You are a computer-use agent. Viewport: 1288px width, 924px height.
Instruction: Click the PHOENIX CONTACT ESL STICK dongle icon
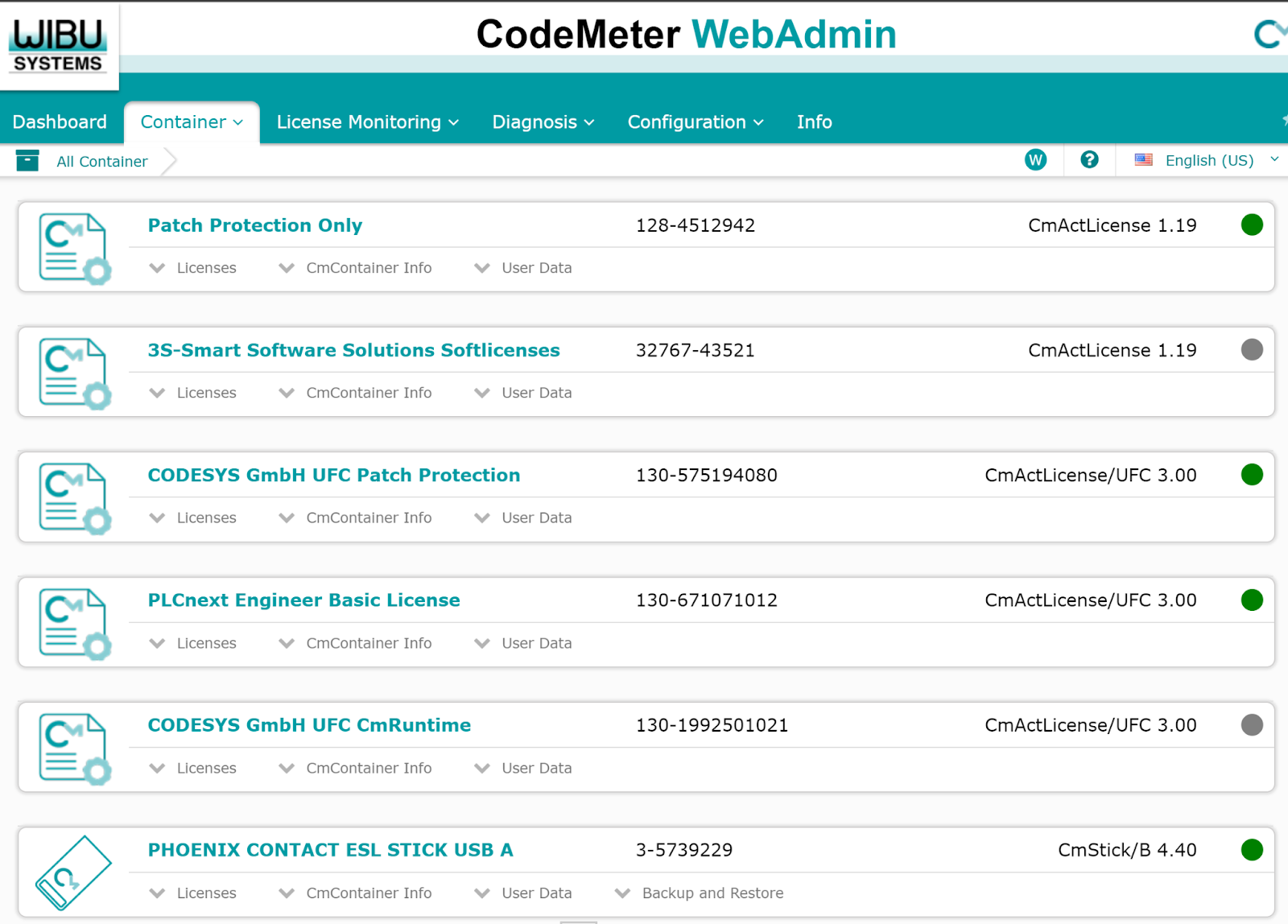click(x=73, y=872)
